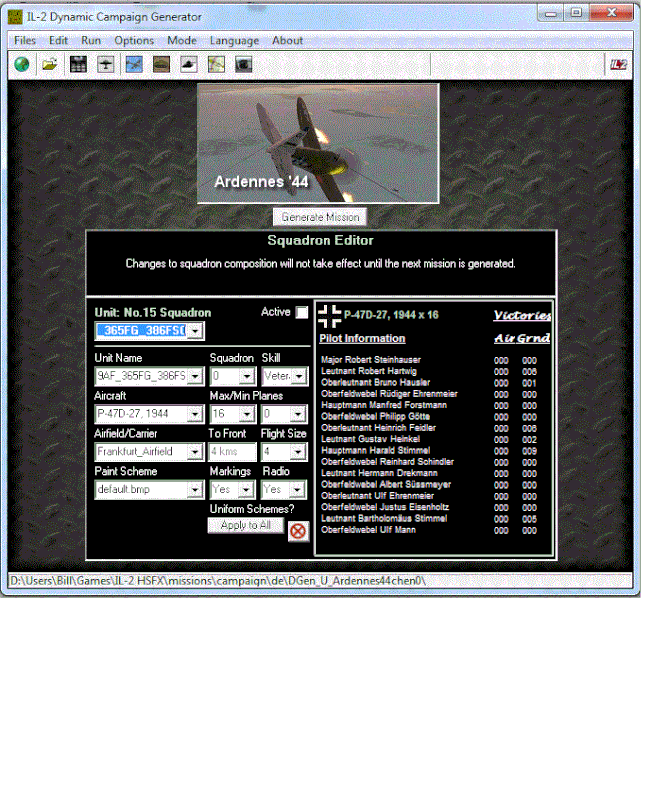Screen dimensions: 651x800
Task: Open the Run menu
Action: (x=91, y=40)
